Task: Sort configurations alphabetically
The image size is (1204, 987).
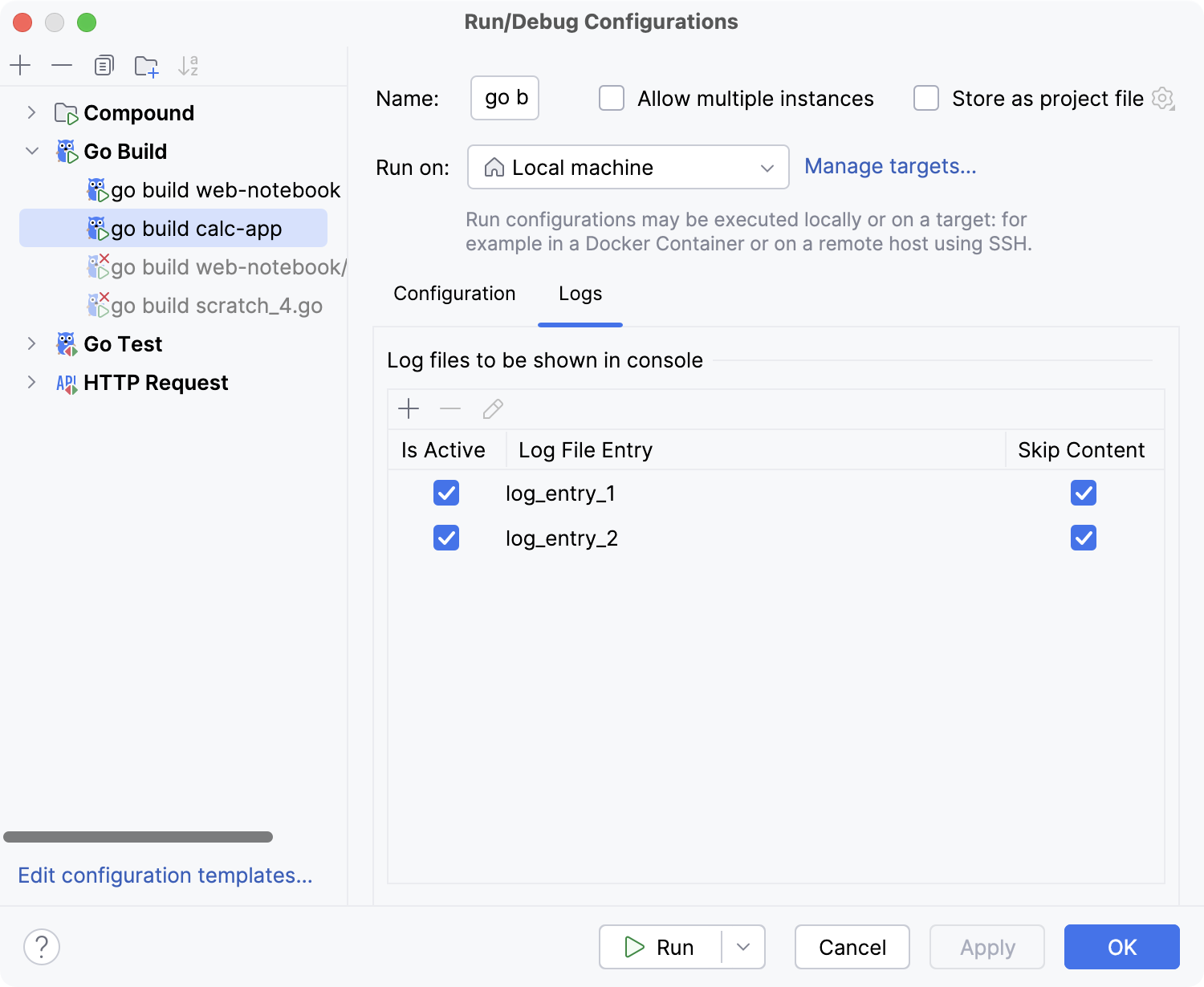Action: point(189,65)
